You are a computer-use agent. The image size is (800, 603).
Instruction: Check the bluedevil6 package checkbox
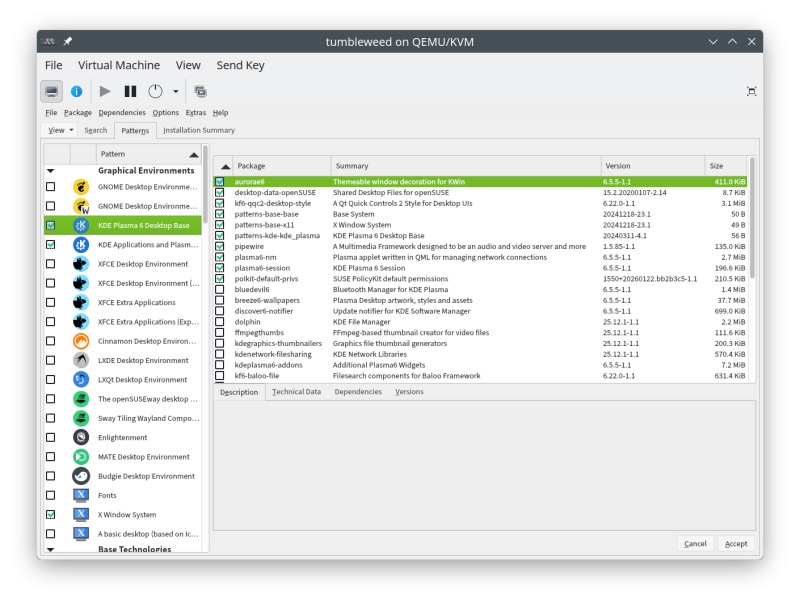[219, 289]
